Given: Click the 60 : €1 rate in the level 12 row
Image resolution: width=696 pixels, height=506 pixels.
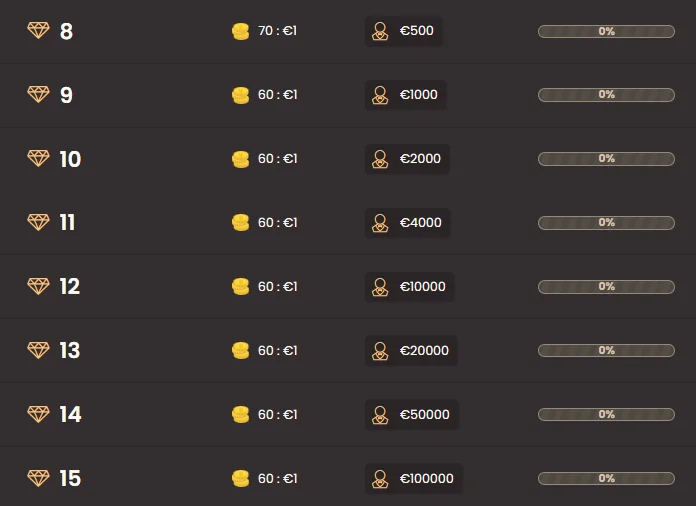Looking at the screenshot, I should click(277, 287).
